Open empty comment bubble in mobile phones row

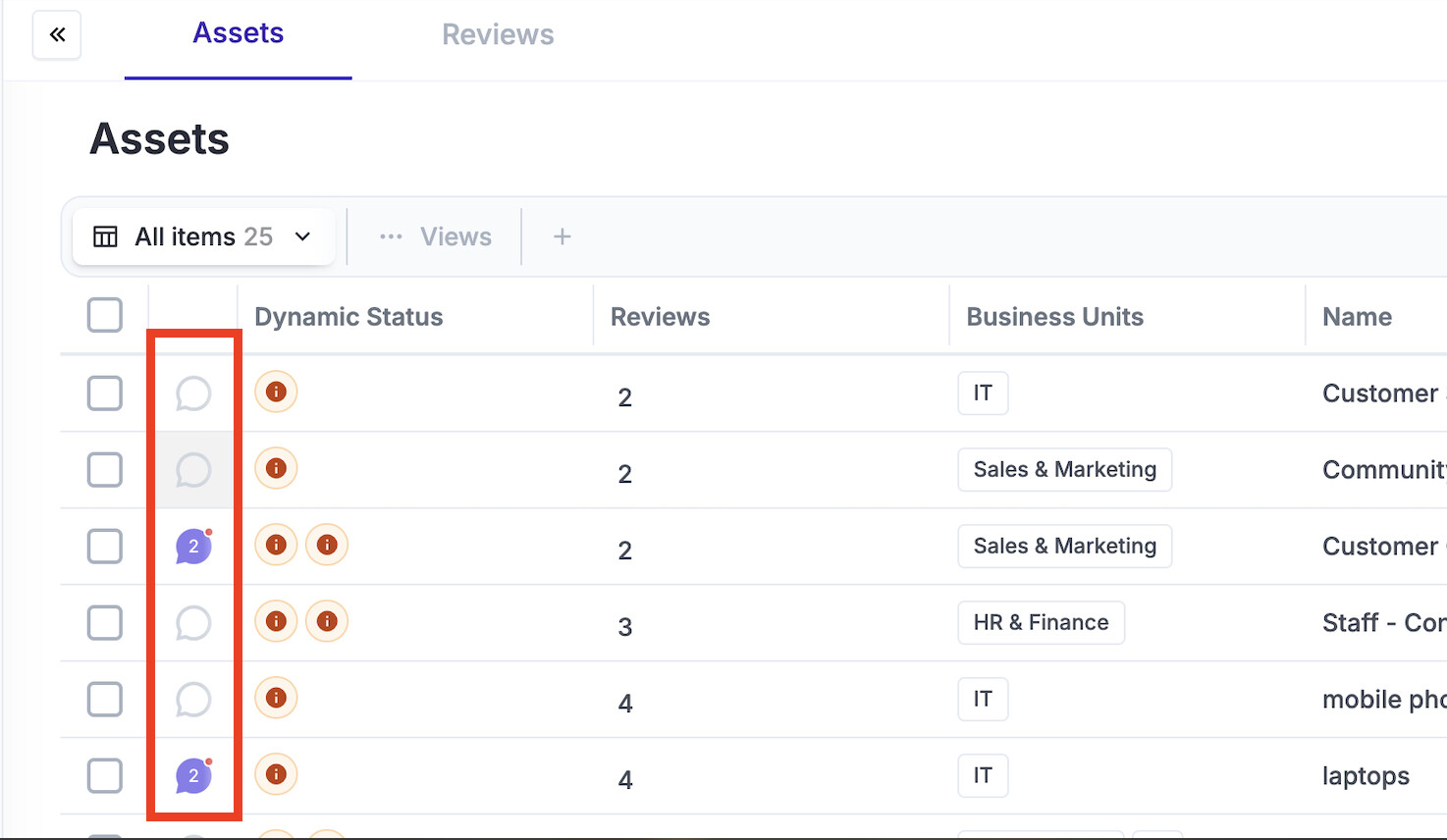click(193, 700)
